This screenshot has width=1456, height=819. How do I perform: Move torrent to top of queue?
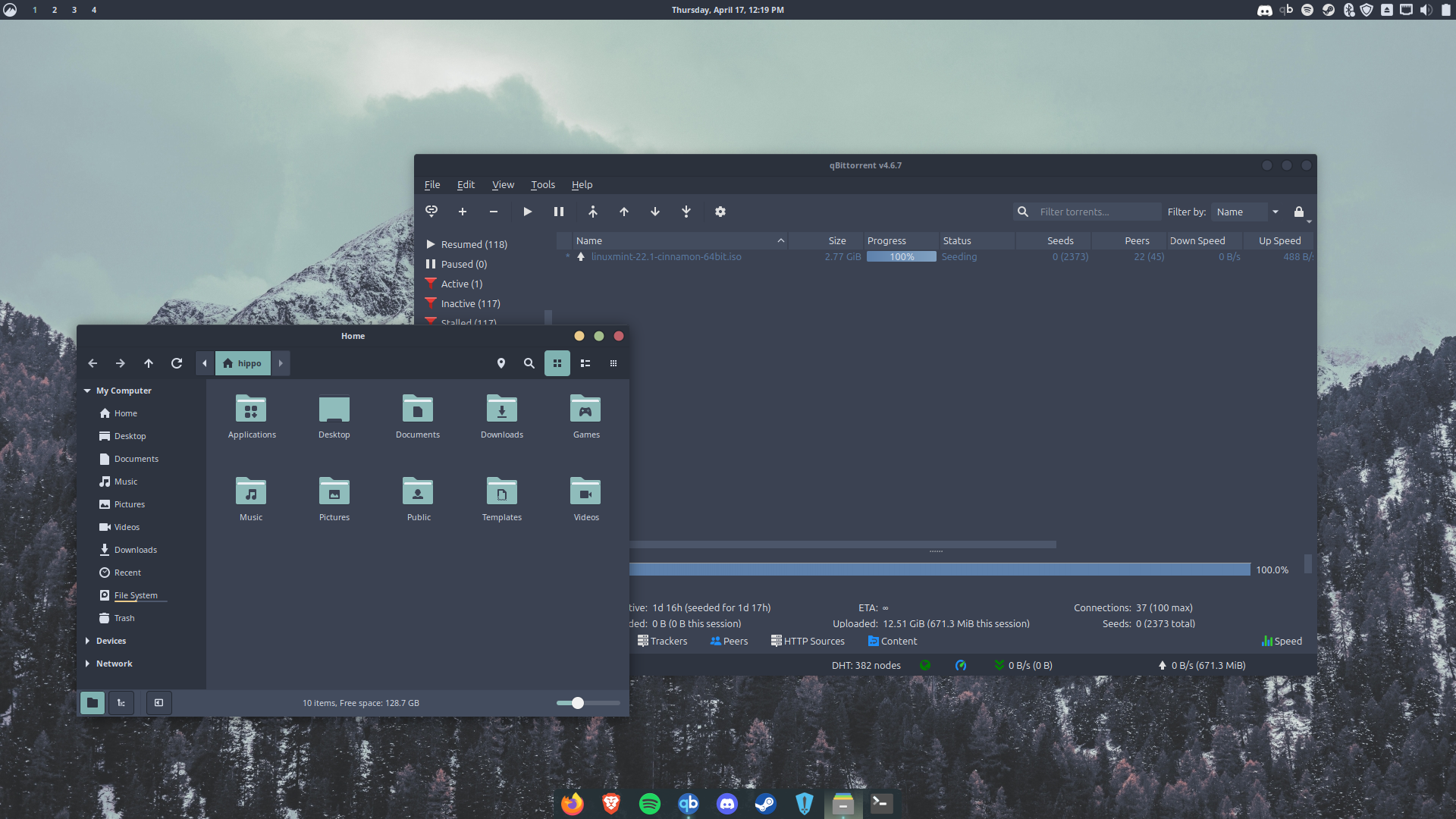593,212
